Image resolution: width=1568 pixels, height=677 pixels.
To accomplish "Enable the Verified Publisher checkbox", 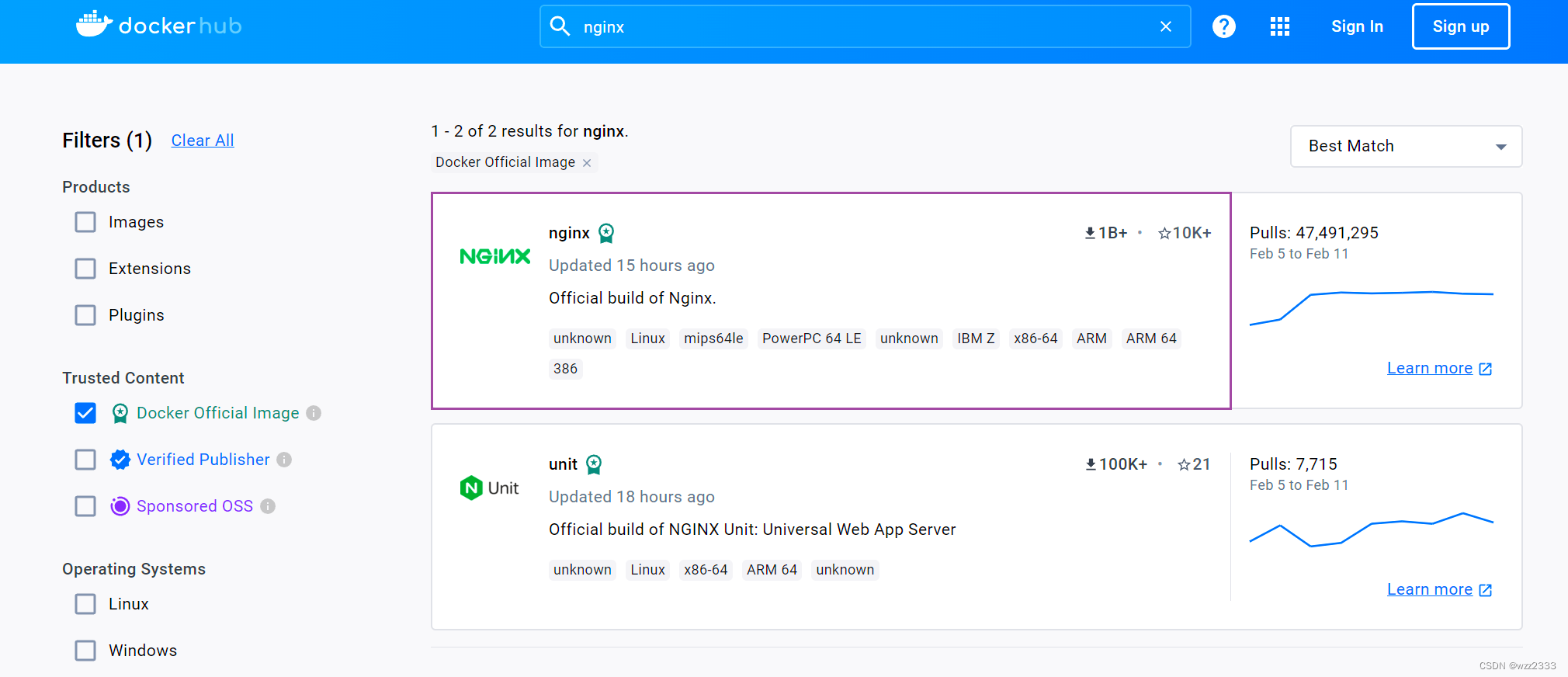I will 85,460.
